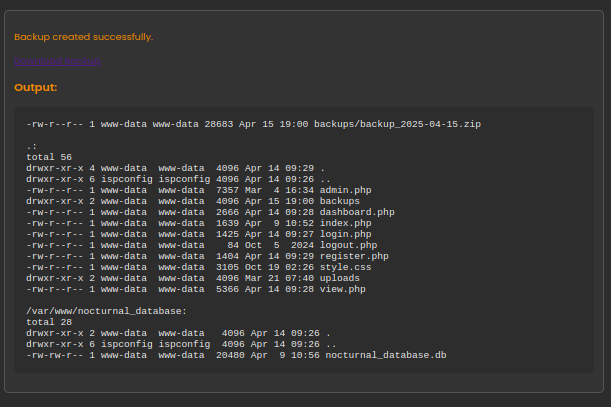Click admin.php in the directory listing
Image resolution: width=611 pixels, height=407 pixels.
345,189
